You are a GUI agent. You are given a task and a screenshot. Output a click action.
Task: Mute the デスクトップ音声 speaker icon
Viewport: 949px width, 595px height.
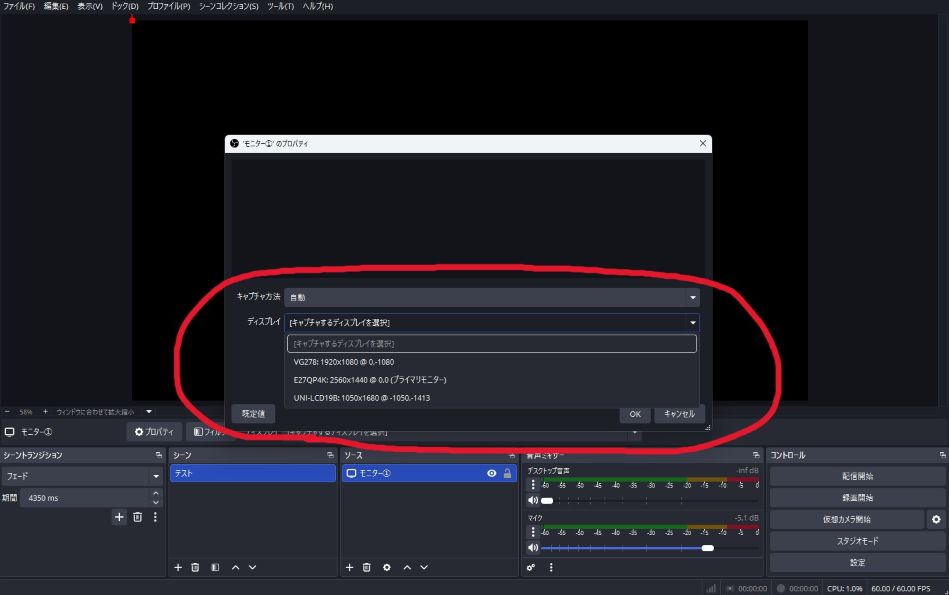[x=533, y=500]
